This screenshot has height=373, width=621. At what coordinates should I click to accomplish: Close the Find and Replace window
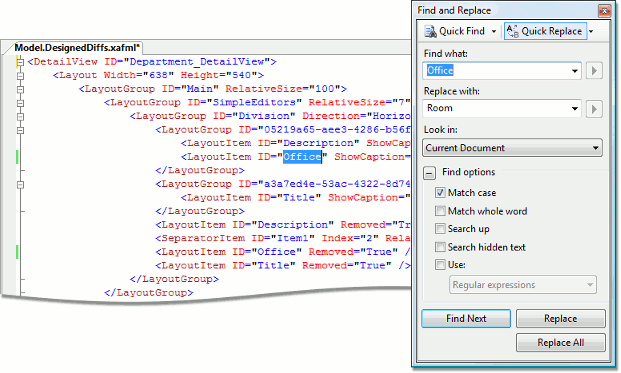(604, 11)
